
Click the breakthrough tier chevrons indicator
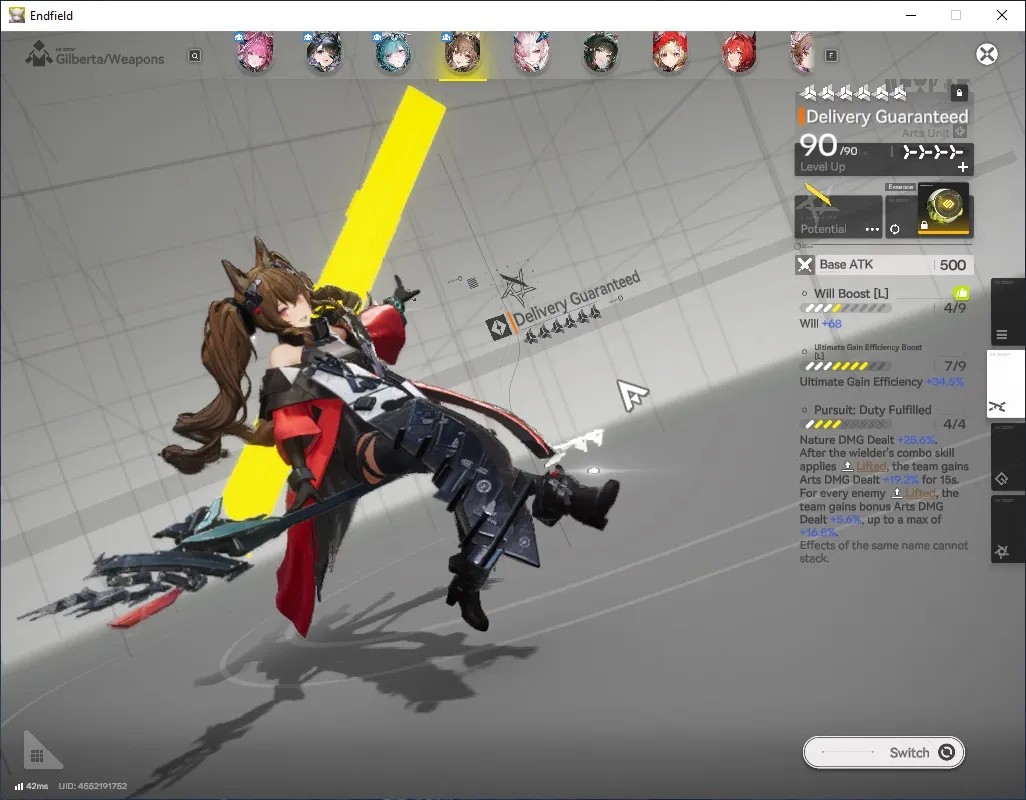[933, 152]
